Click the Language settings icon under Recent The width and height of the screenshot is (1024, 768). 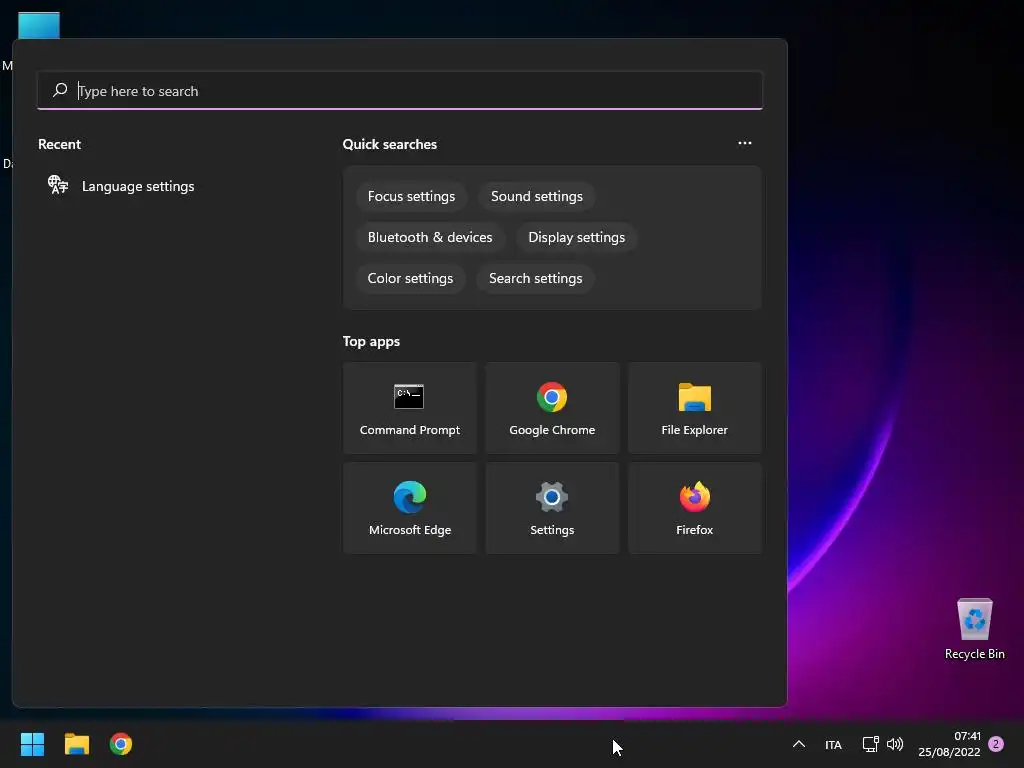click(57, 185)
